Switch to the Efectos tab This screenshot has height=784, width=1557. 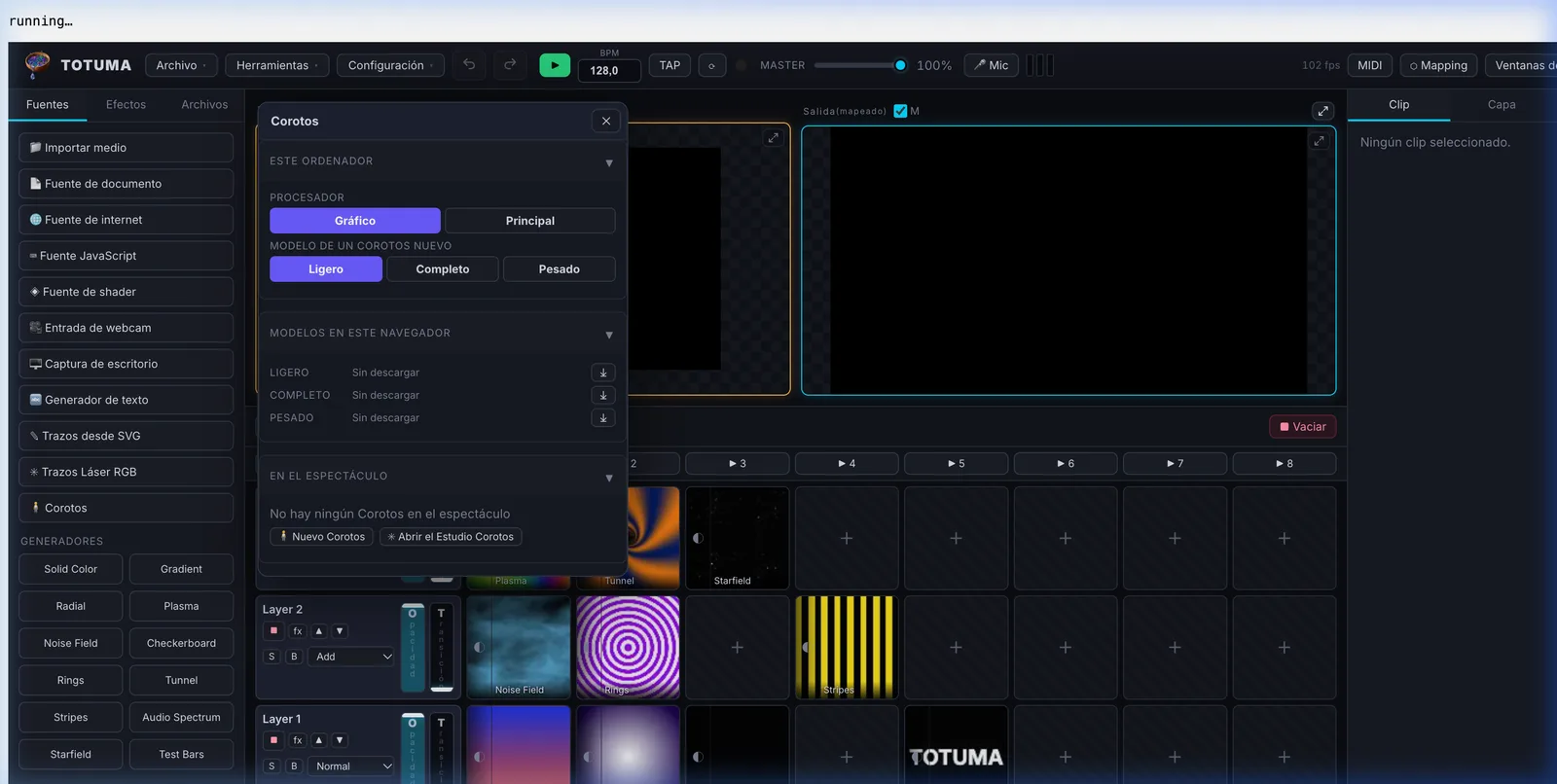pos(126,104)
